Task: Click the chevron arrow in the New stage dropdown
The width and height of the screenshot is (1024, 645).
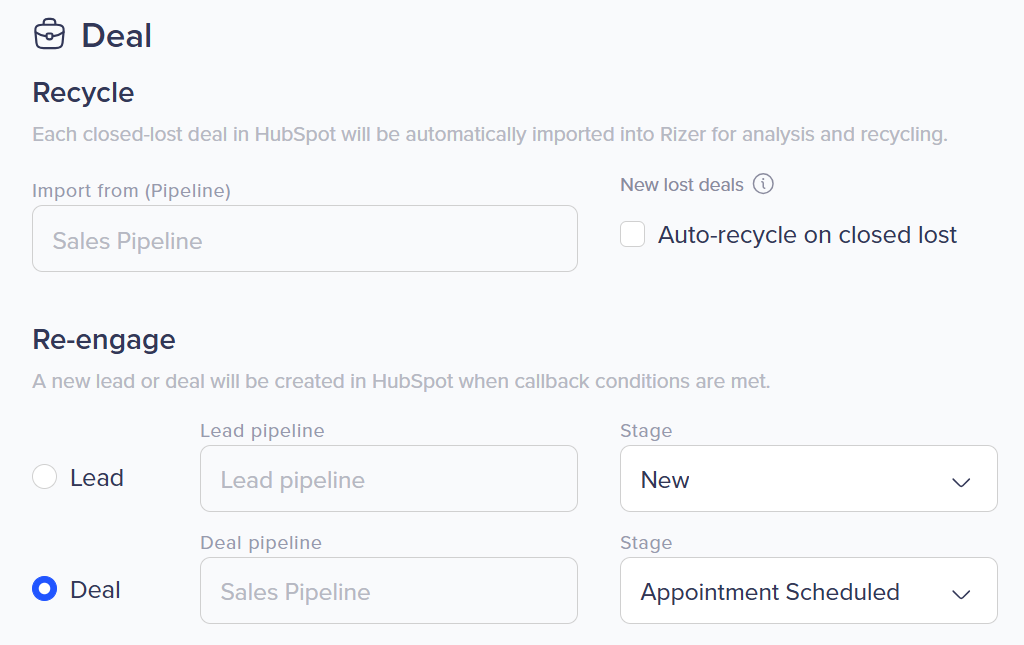Action: coord(961,481)
